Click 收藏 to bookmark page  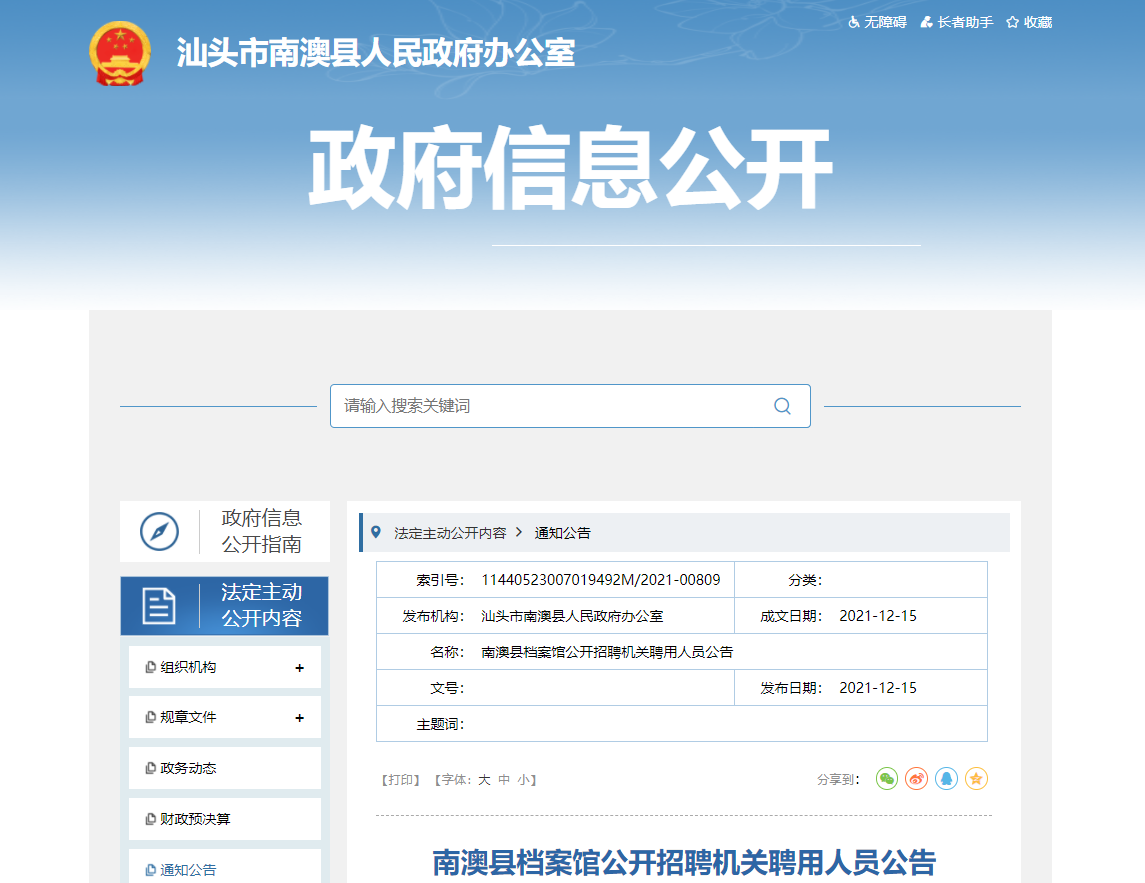pos(1029,22)
